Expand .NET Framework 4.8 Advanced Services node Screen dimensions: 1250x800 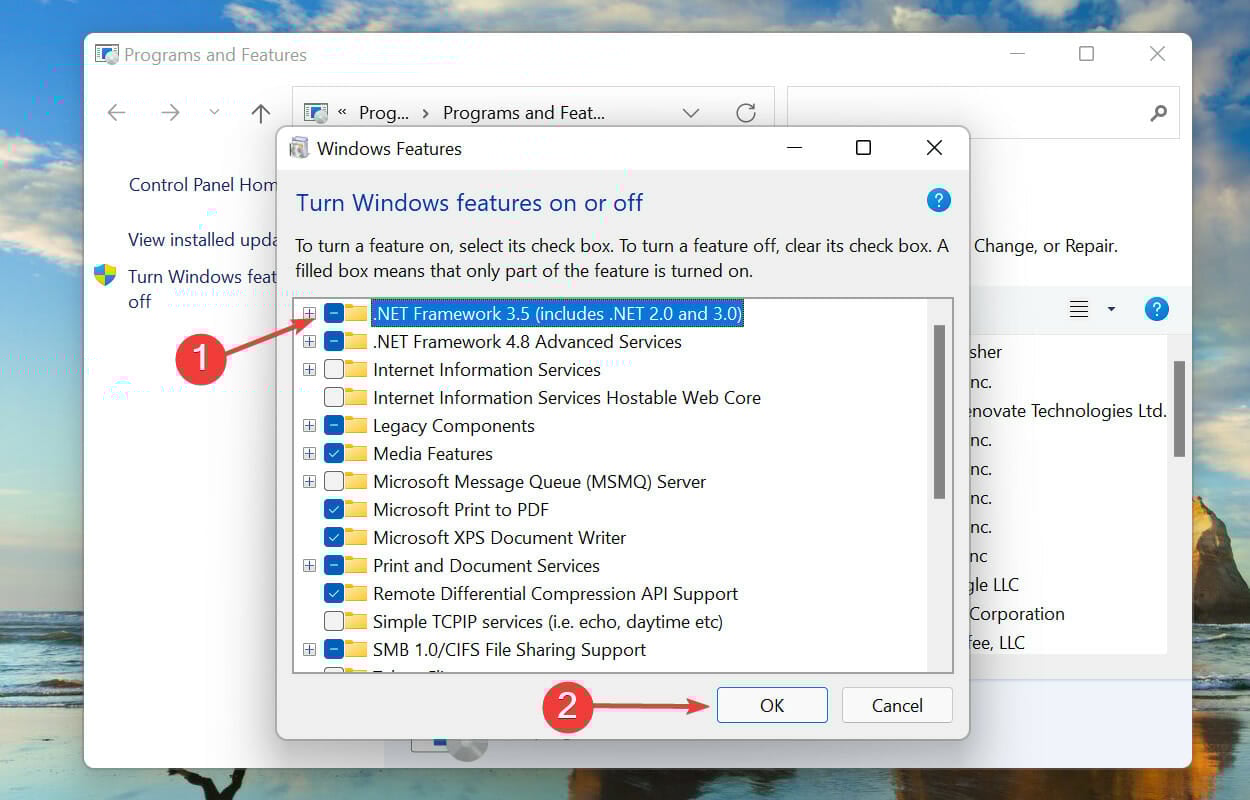pyautogui.click(x=309, y=341)
